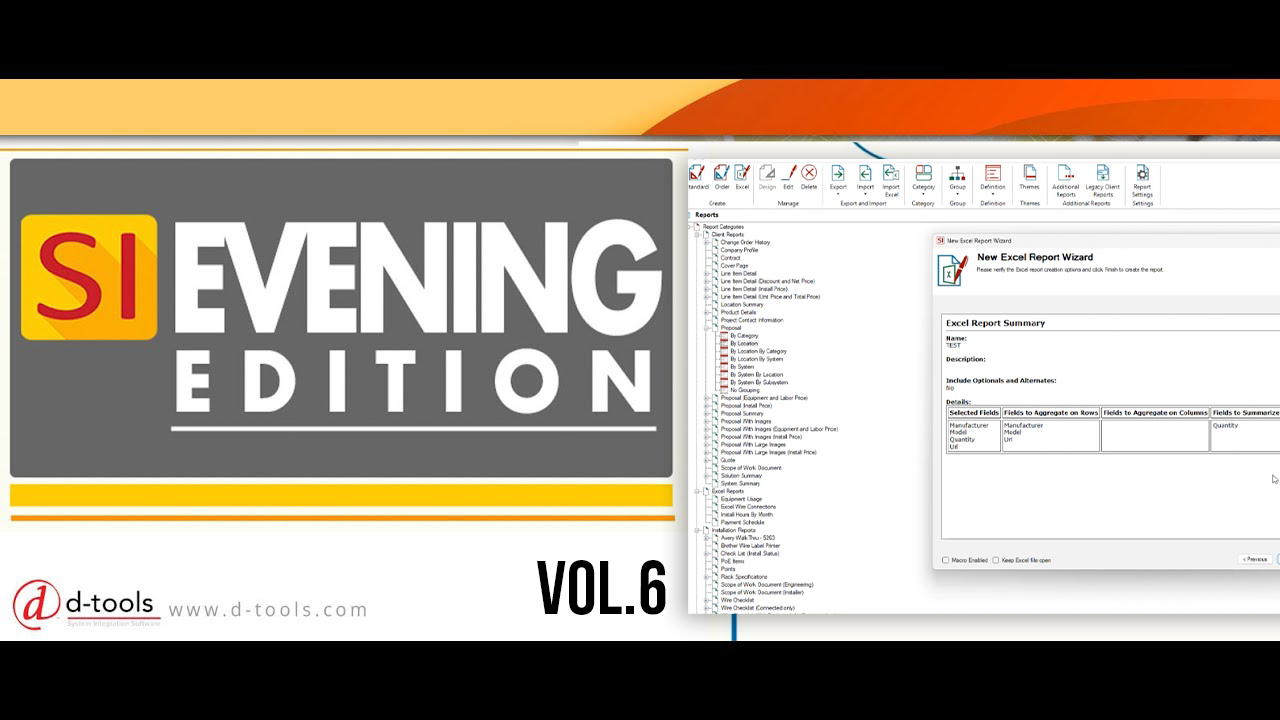Click the Import Excel icon
The image size is (1280, 720).
890,175
